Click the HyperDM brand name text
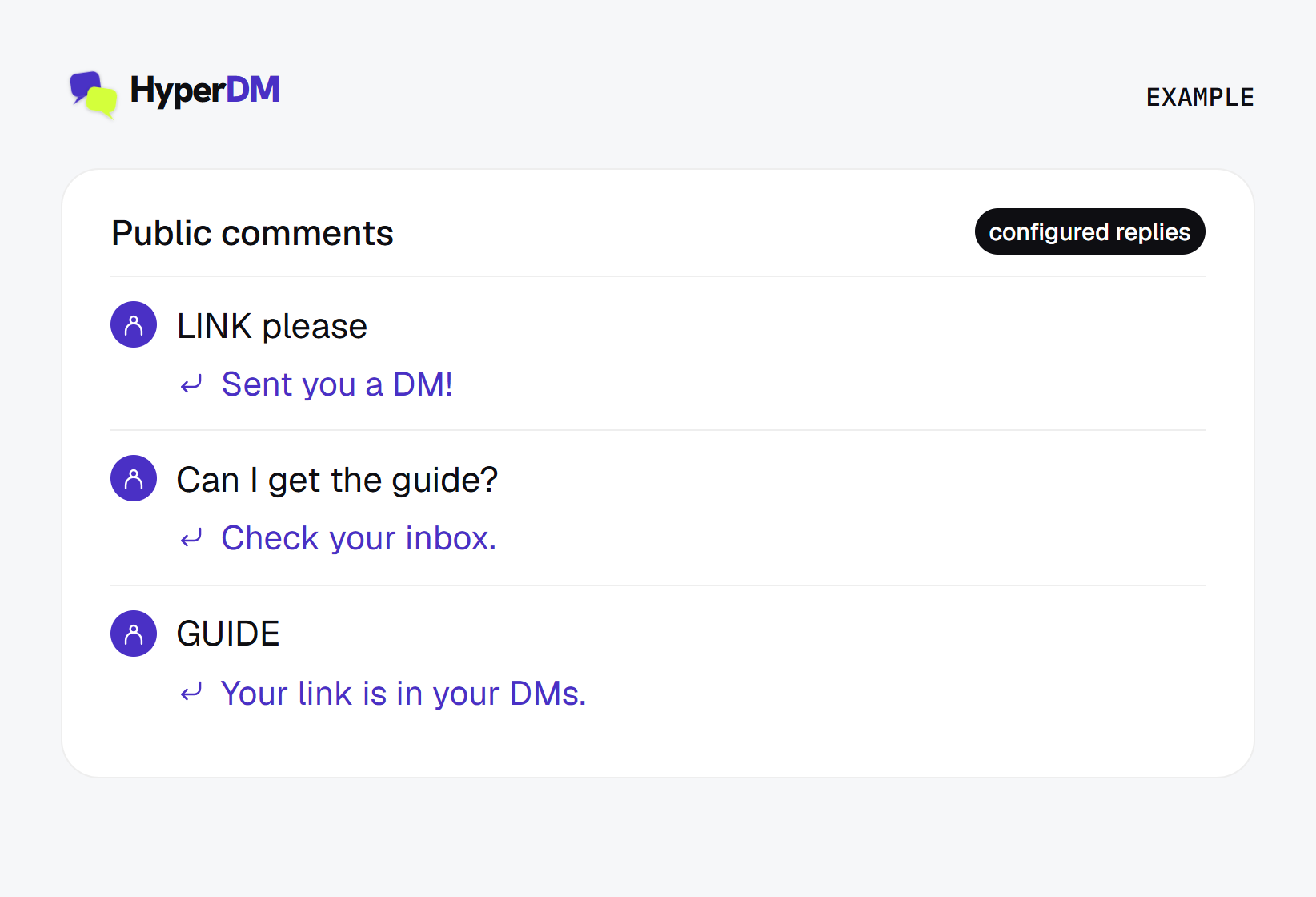 tap(205, 91)
